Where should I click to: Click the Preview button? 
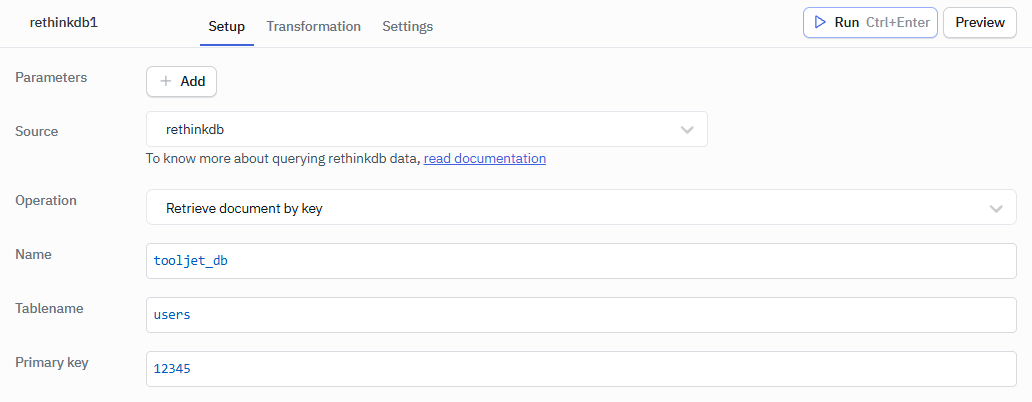[979, 22]
